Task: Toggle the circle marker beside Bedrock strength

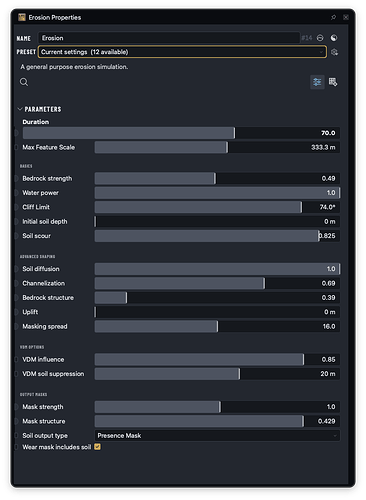Action: pyautogui.click(x=16, y=179)
